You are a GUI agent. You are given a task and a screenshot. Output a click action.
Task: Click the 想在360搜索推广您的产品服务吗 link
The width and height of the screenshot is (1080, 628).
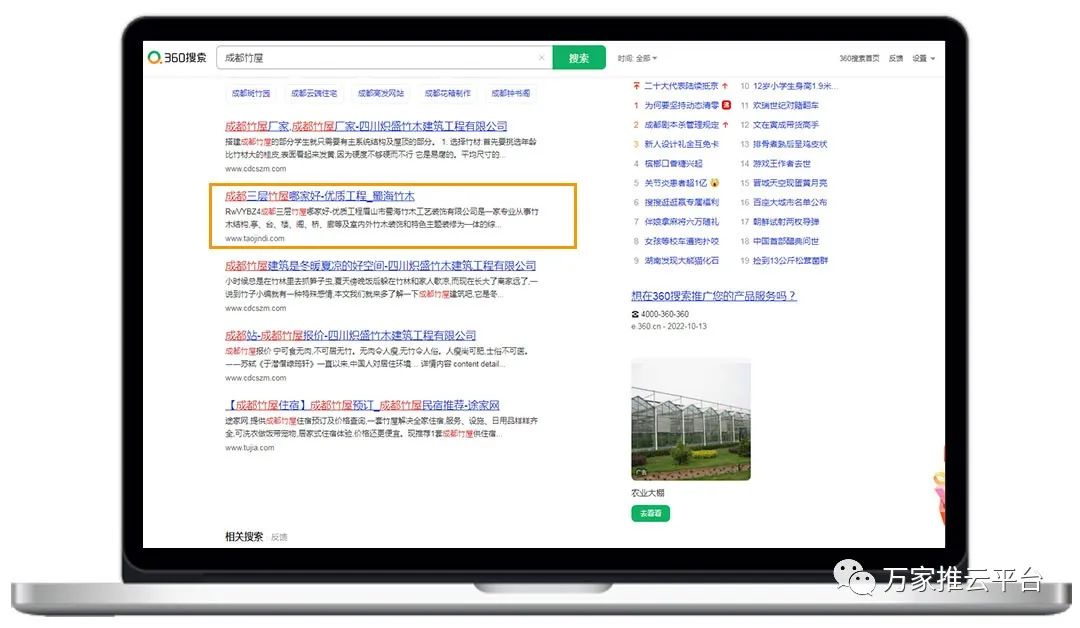pos(713,296)
